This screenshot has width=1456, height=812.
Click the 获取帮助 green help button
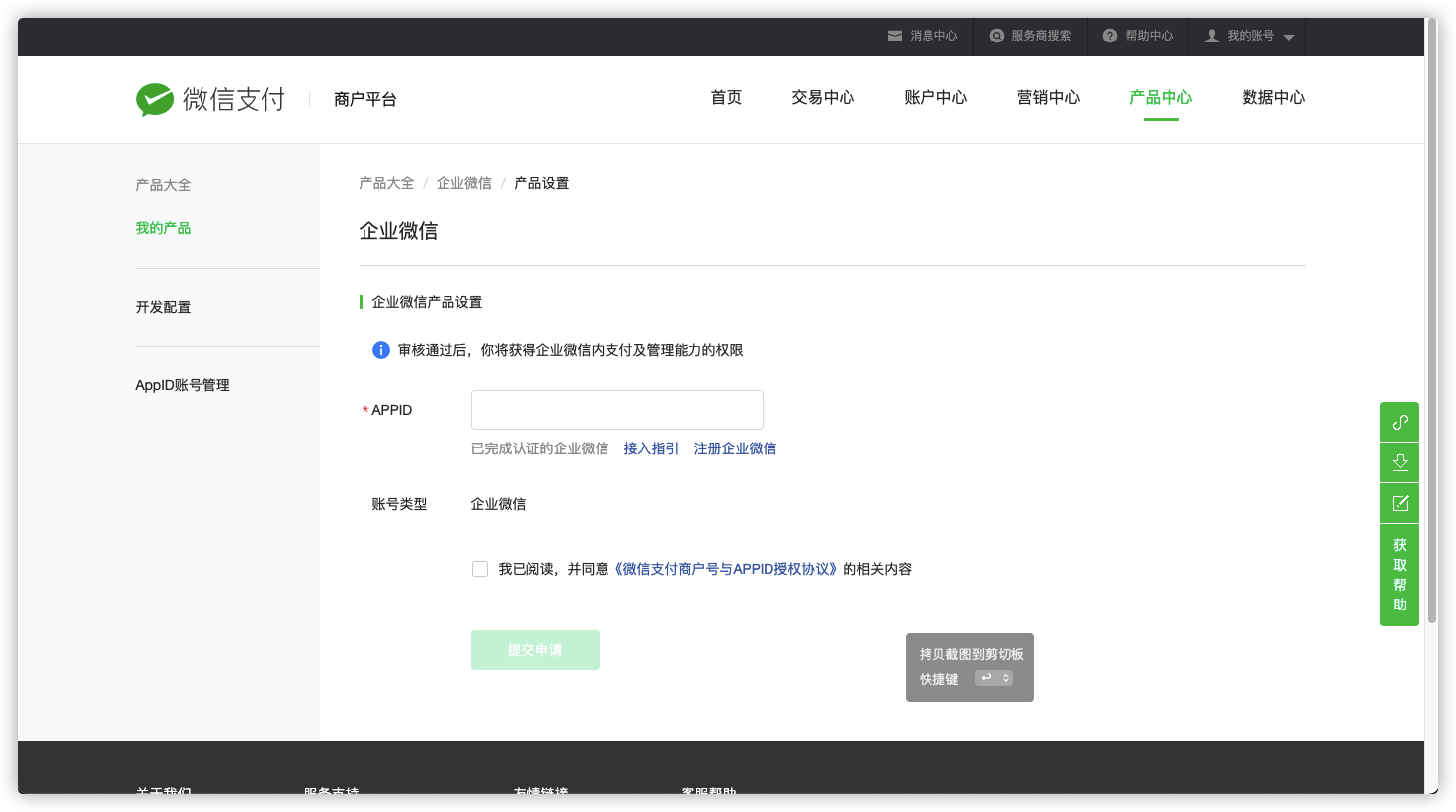coord(1400,575)
